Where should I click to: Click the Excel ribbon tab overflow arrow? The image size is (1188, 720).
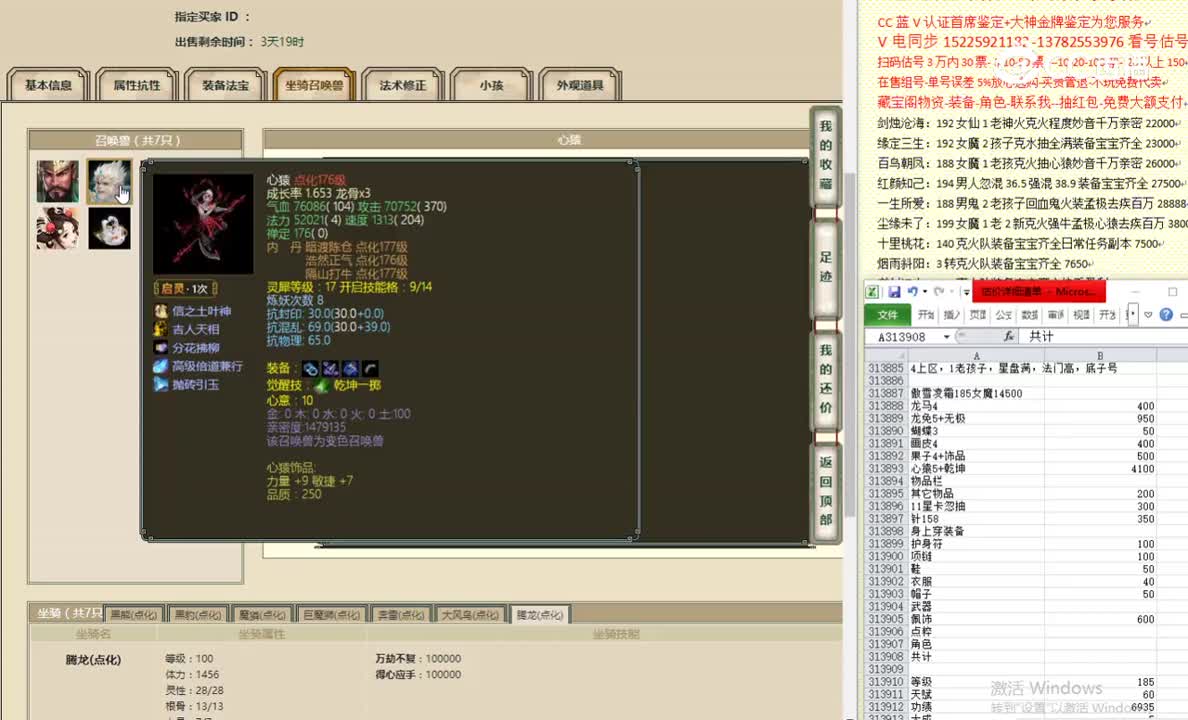click(1133, 315)
